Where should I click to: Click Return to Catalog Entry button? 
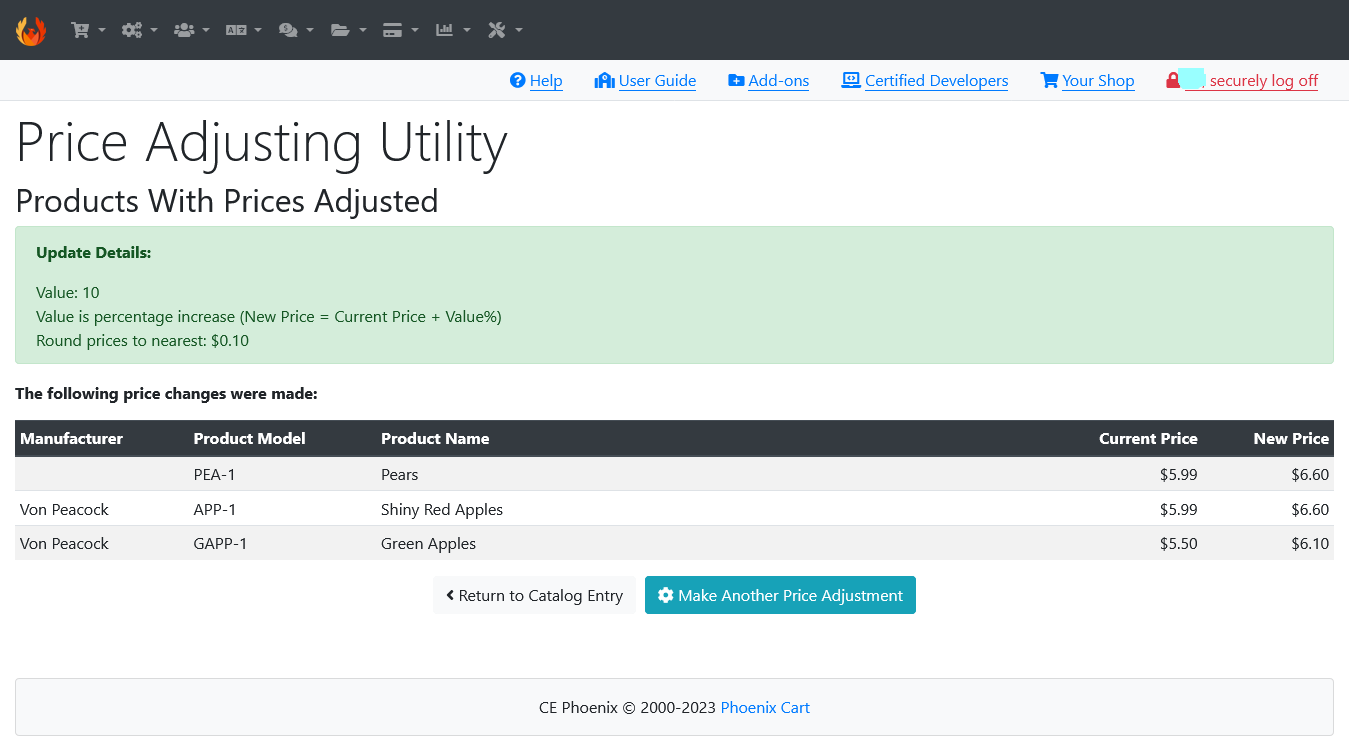(x=534, y=595)
